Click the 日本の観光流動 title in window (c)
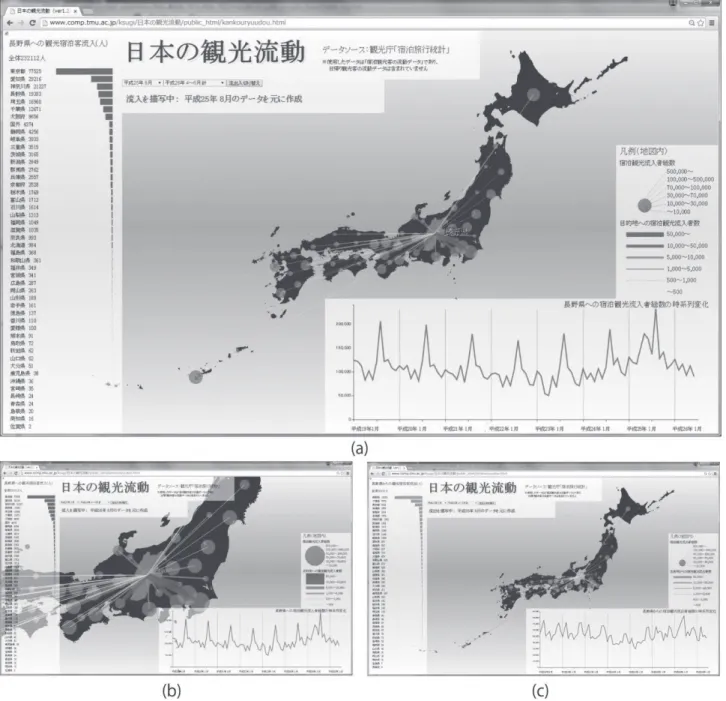The width and height of the screenshot is (726, 701). [x=472, y=488]
